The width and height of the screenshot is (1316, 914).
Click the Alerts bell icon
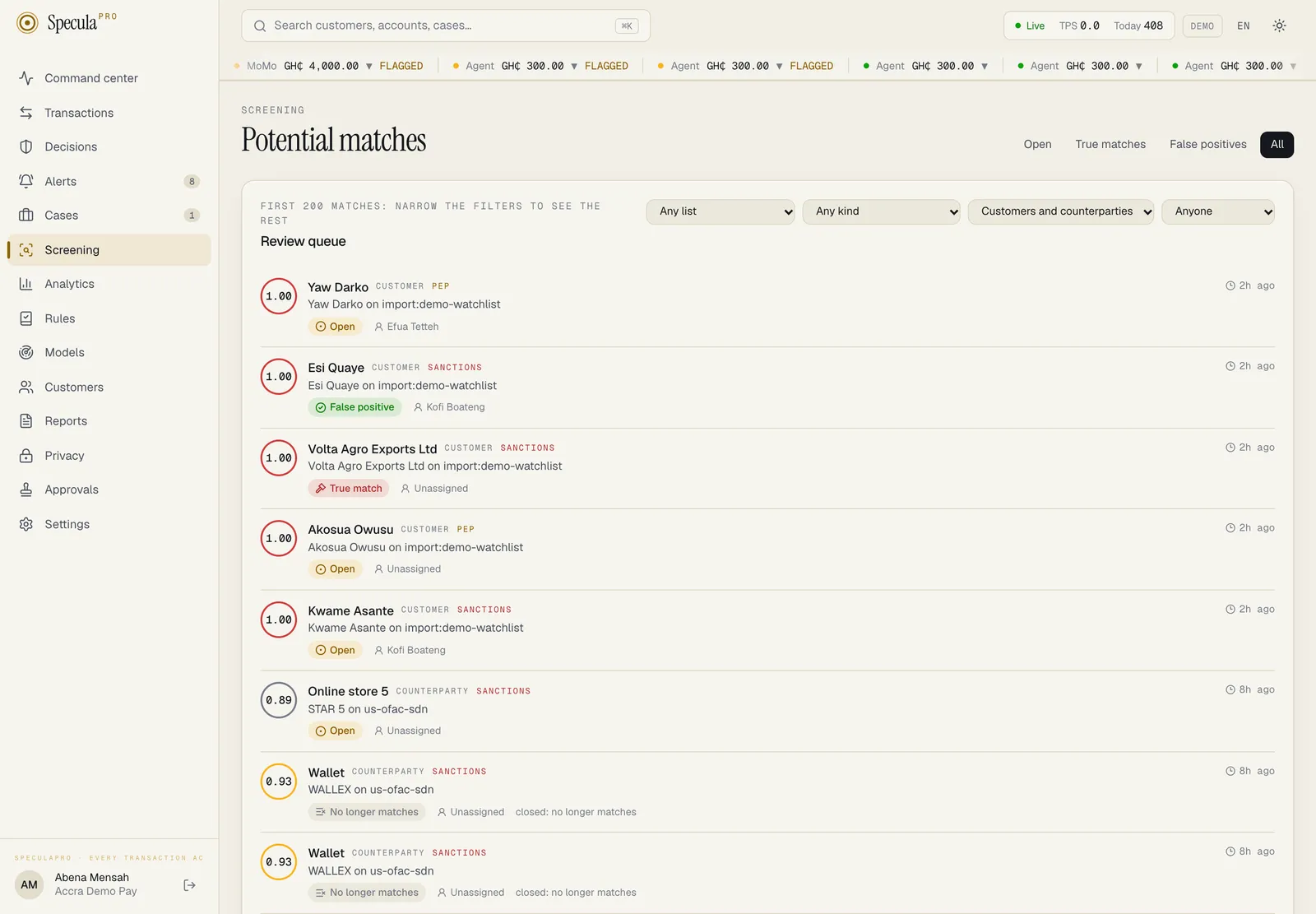[26, 181]
